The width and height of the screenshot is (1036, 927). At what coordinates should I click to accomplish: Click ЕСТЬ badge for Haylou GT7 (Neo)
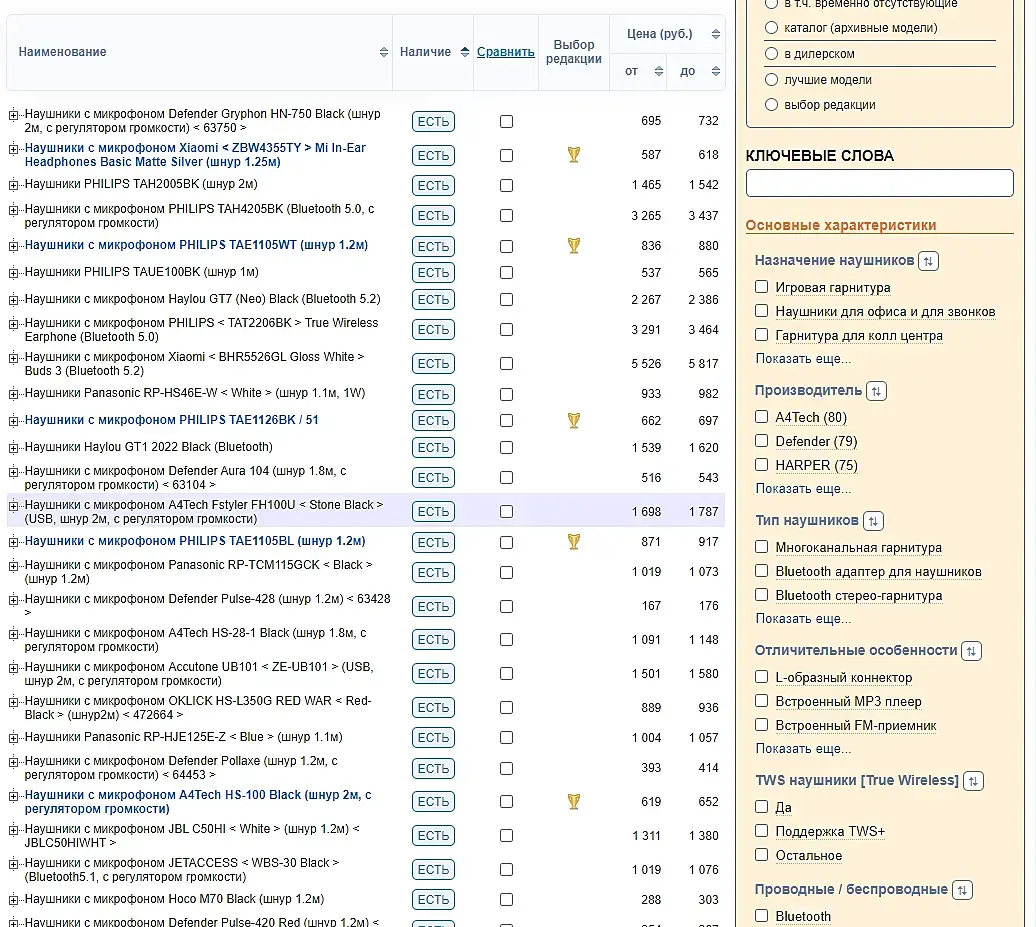coord(433,299)
